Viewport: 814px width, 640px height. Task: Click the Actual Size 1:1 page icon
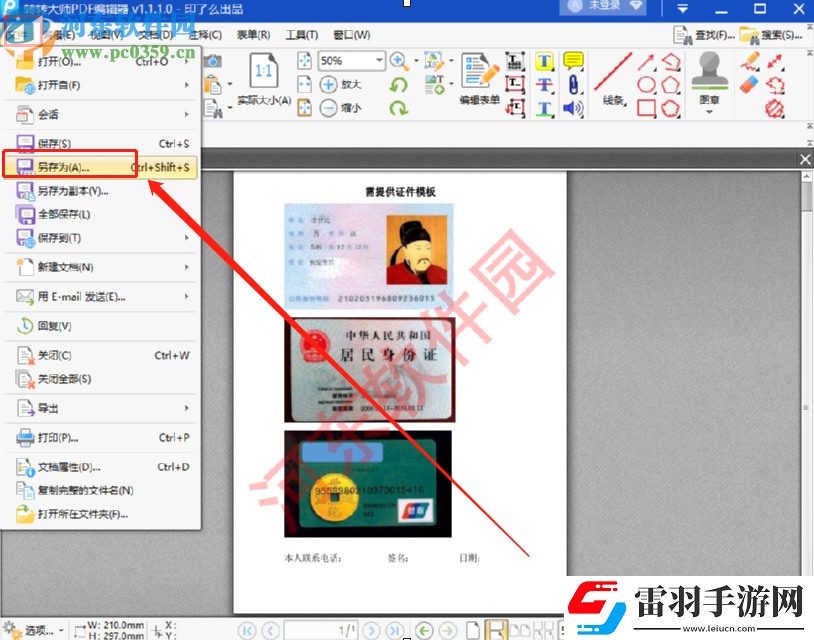263,70
